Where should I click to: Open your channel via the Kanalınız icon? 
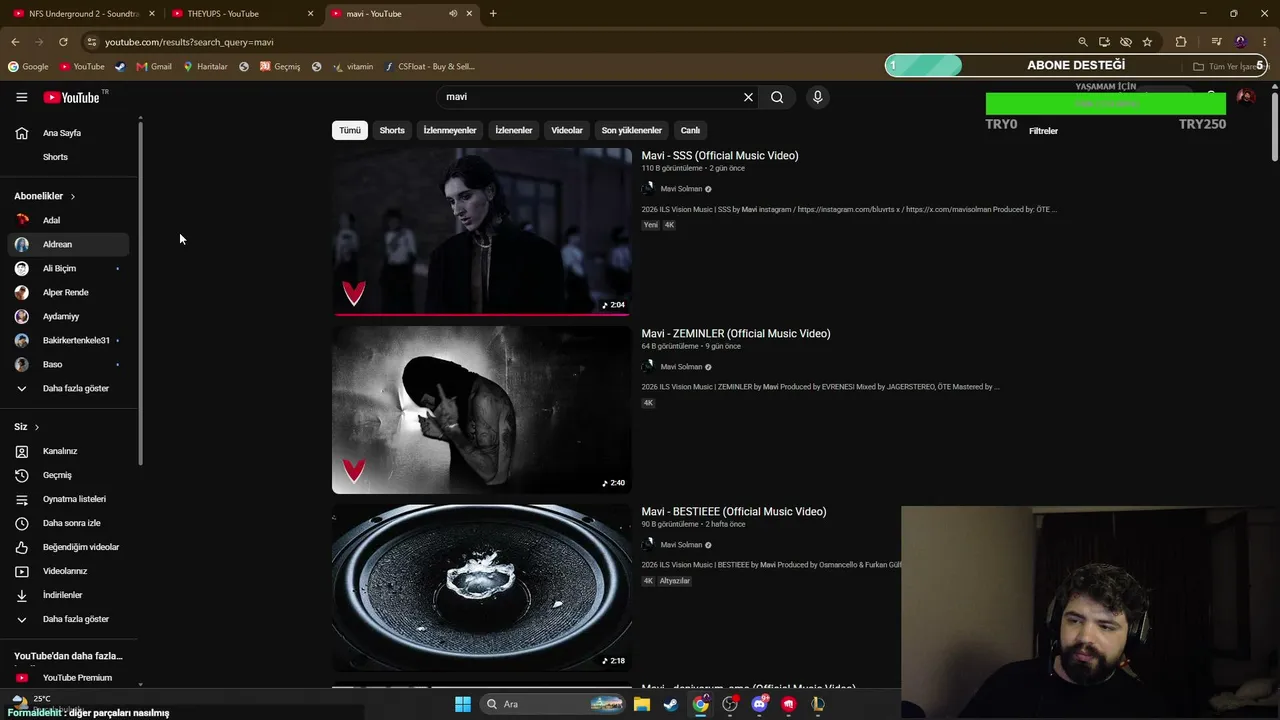22,451
